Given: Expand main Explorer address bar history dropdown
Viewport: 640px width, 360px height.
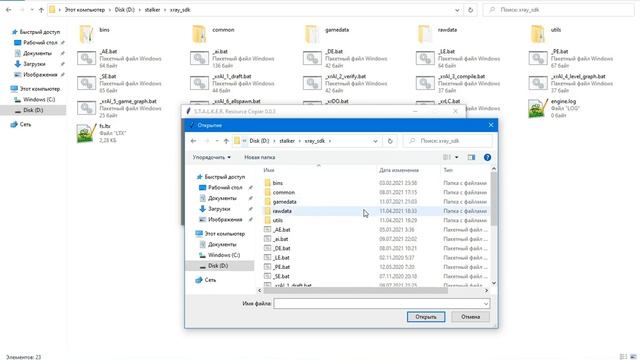Looking at the screenshot, I should (x=457, y=10).
